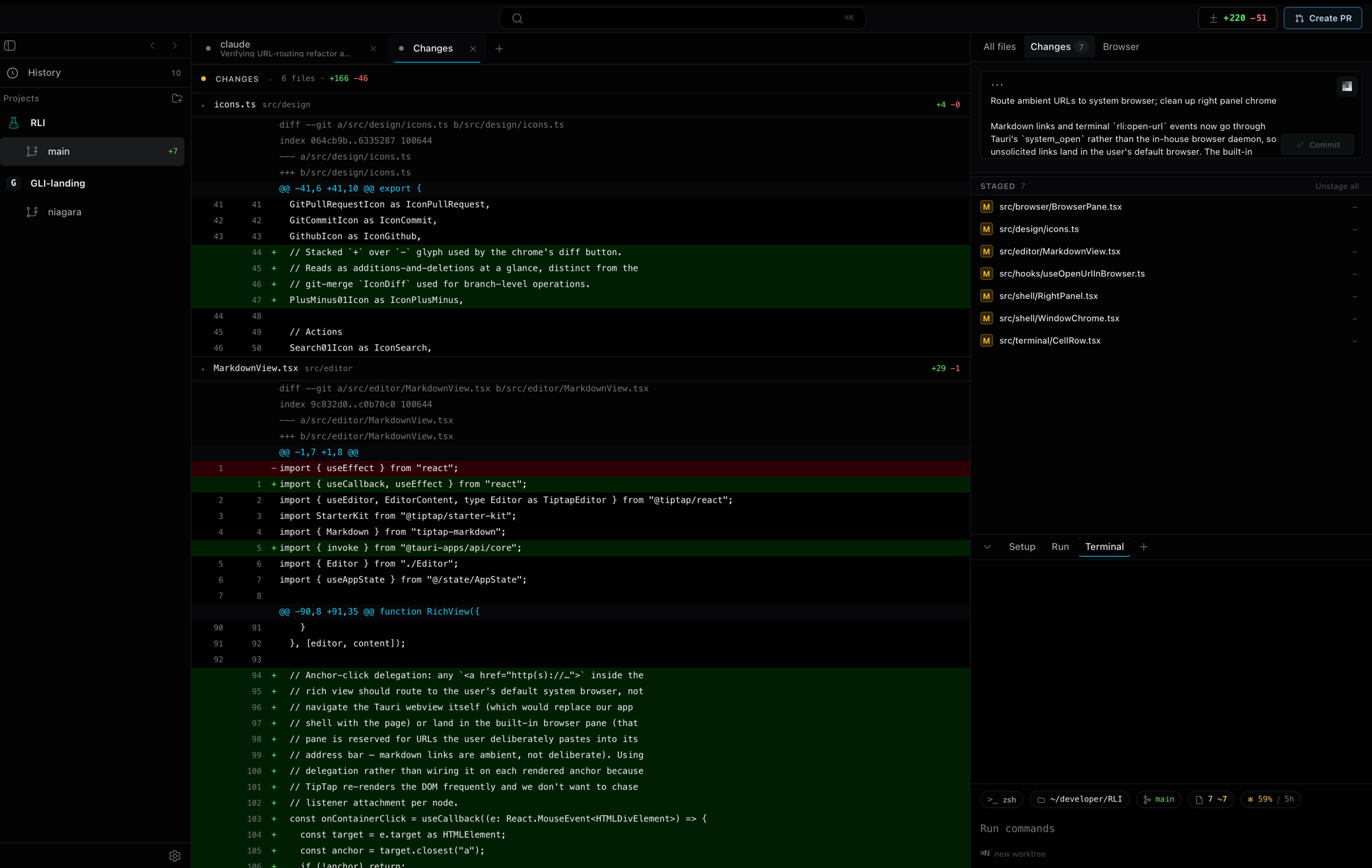The width and height of the screenshot is (1372, 868).
Task: Focus the top search field
Action: point(683,18)
